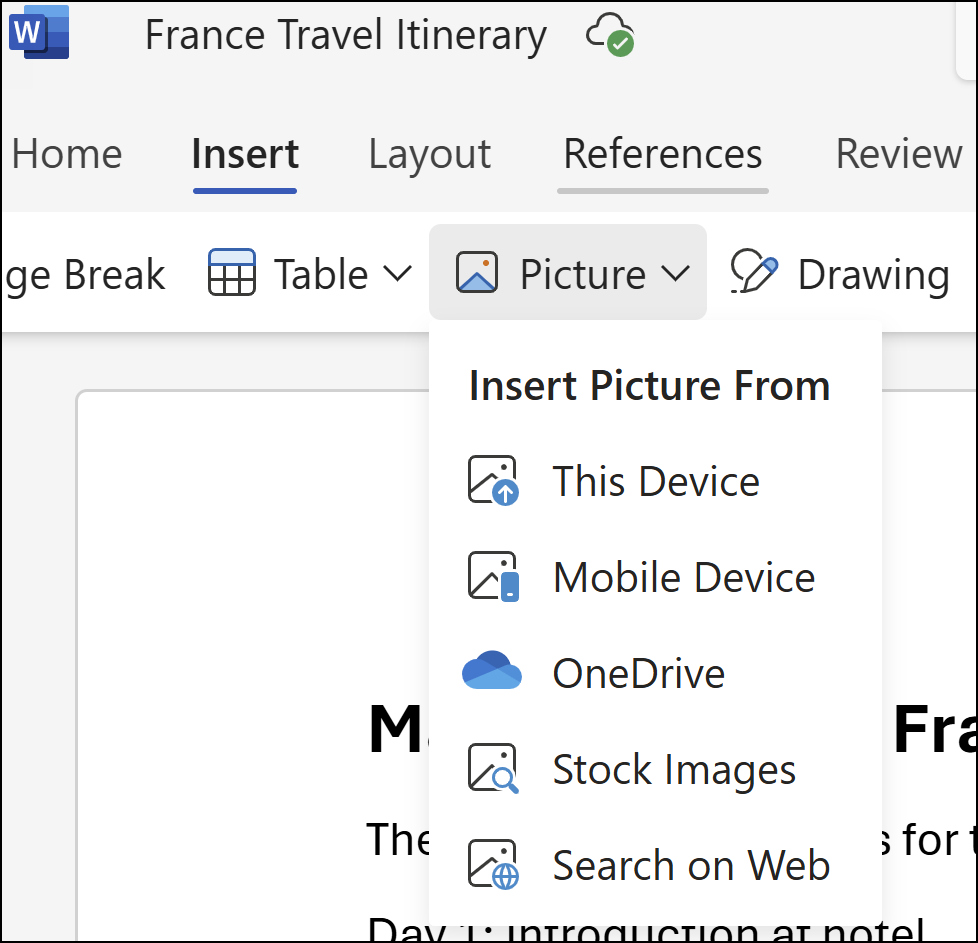Click the France Travel Itinerary document title

345,34
